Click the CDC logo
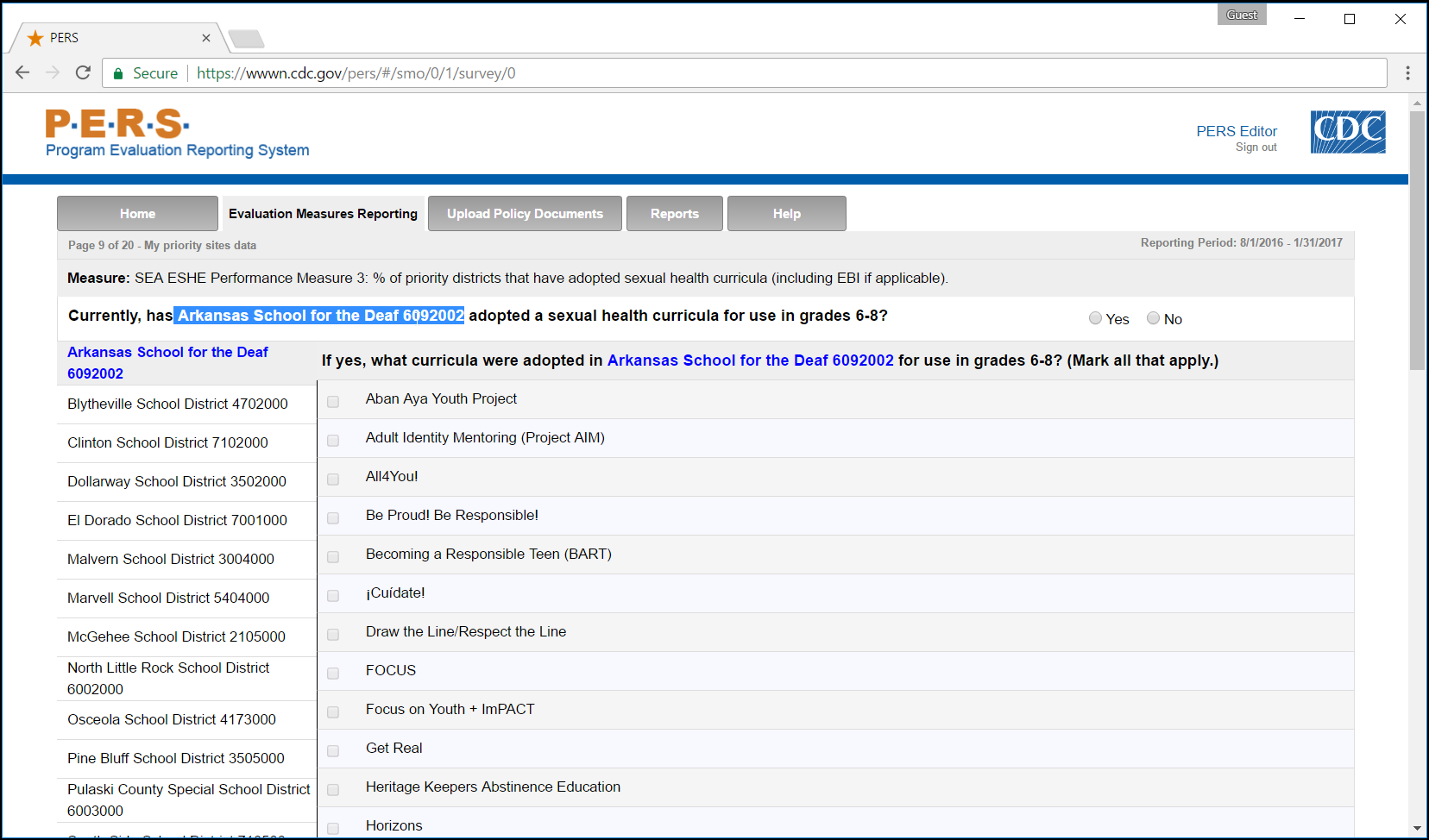The width and height of the screenshot is (1429, 840). tap(1347, 132)
